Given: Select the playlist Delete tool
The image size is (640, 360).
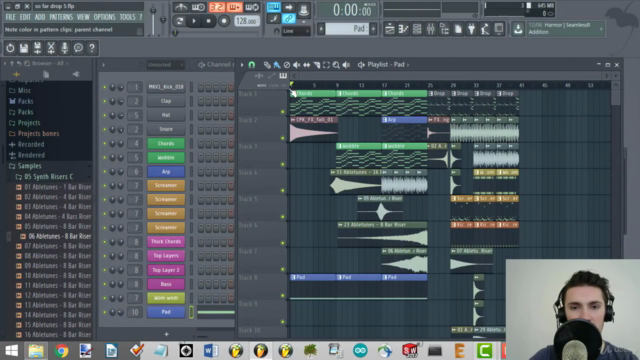Looking at the screenshot, I should 287,64.
